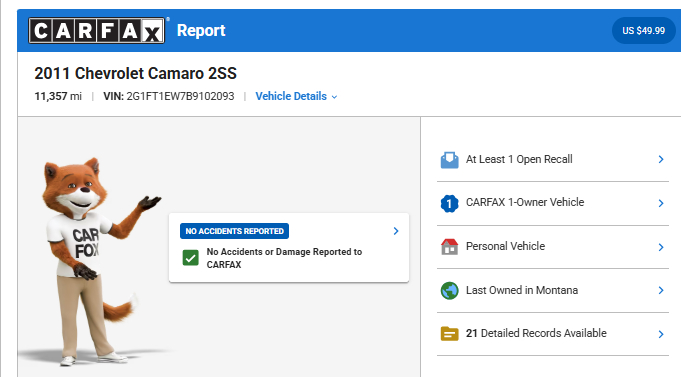Click No Accidents or Damage Reported text
681x377 pixels.
284,258
